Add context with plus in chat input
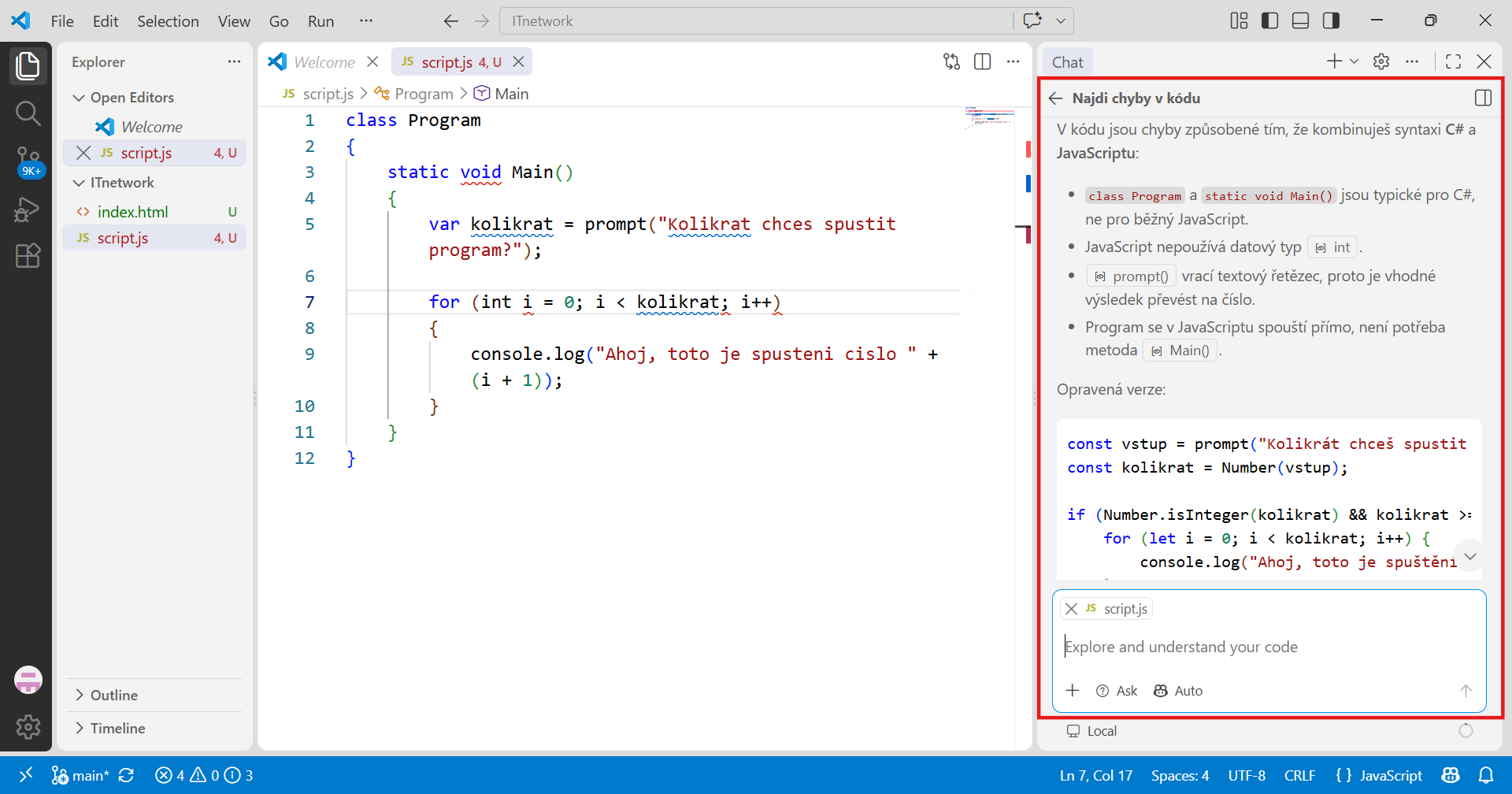Image resolution: width=1512 pixels, height=794 pixels. click(x=1073, y=691)
